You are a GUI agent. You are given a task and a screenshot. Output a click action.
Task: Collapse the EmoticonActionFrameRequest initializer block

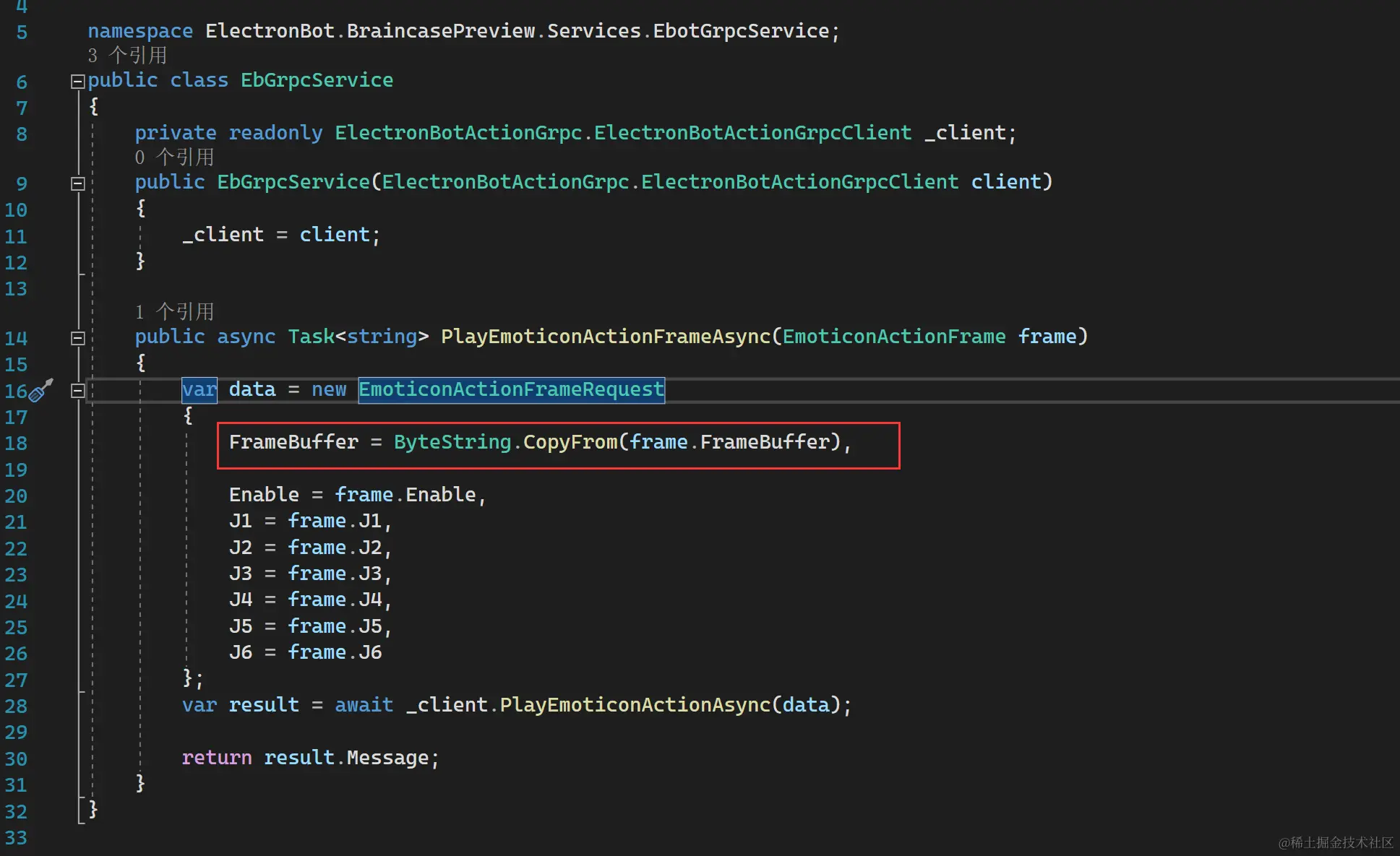pos(77,391)
